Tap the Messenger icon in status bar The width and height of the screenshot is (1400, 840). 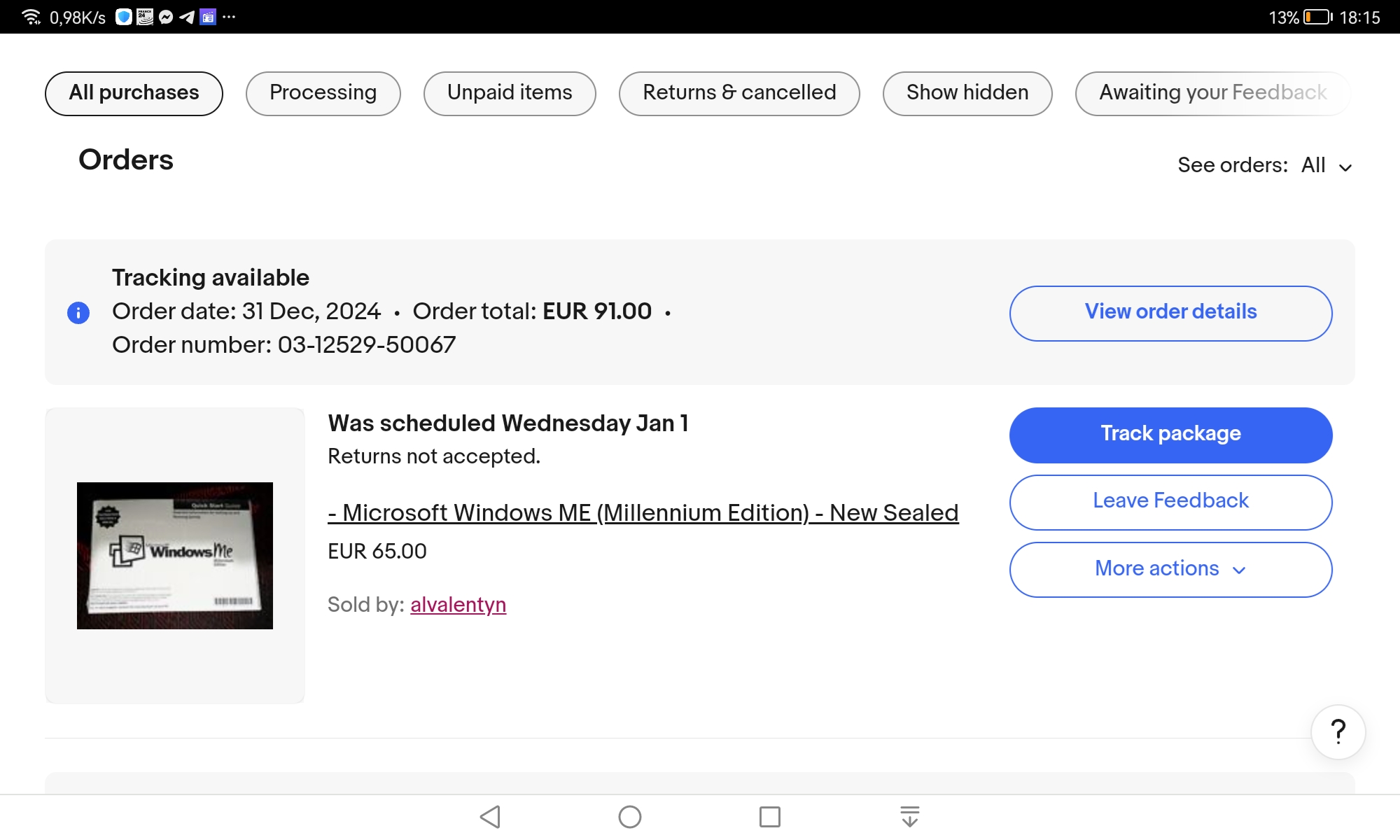163,16
